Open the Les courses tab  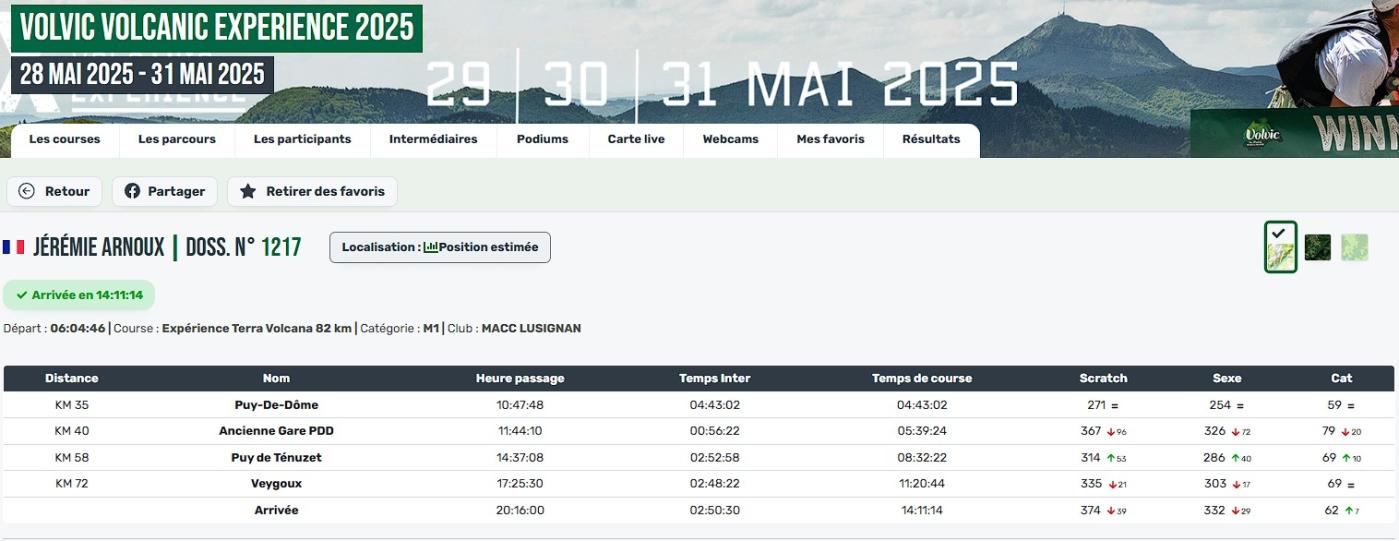[65, 140]
